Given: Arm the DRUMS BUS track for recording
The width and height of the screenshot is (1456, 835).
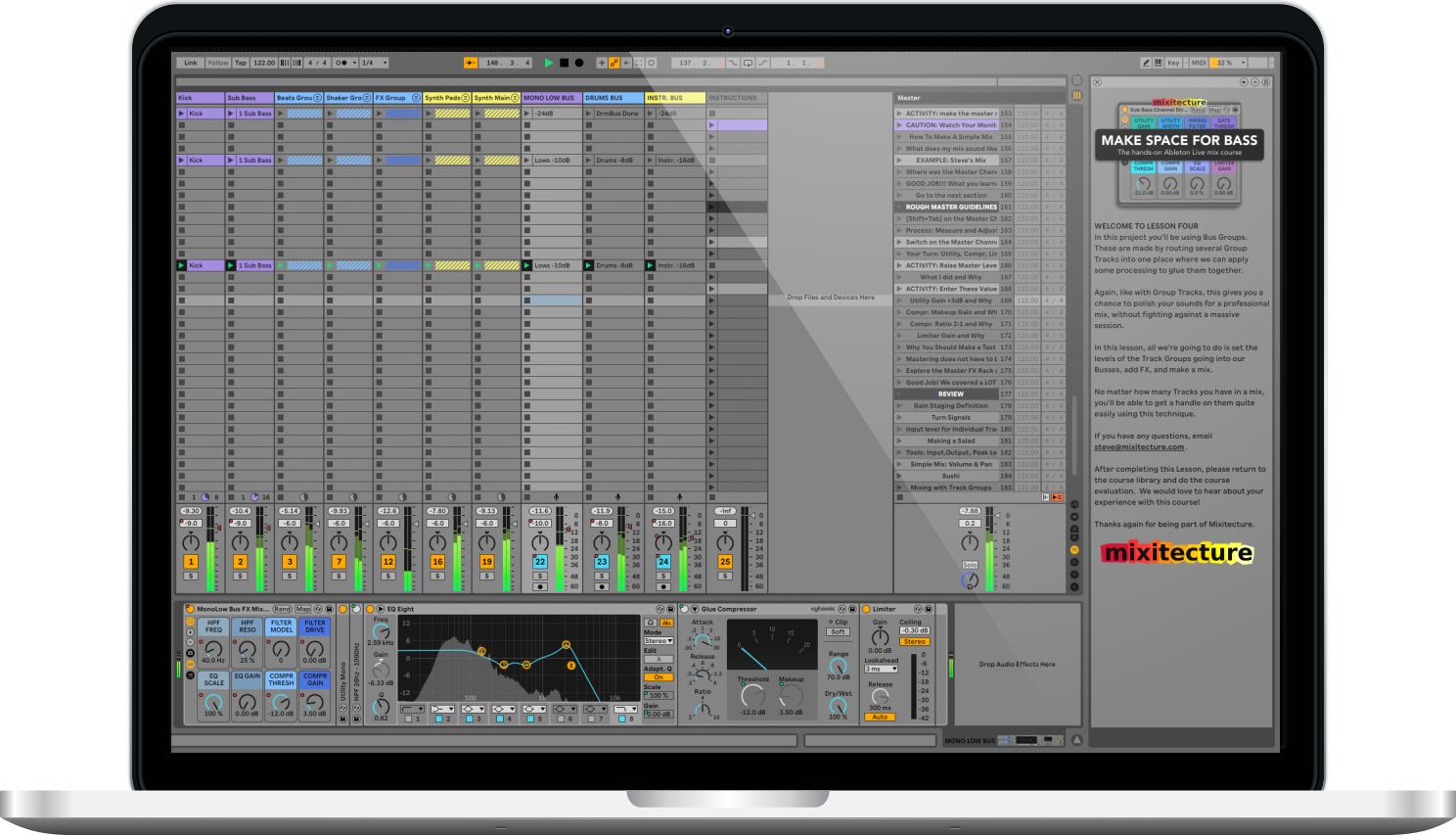Looking at the screenshot, I should coord(602,586).
